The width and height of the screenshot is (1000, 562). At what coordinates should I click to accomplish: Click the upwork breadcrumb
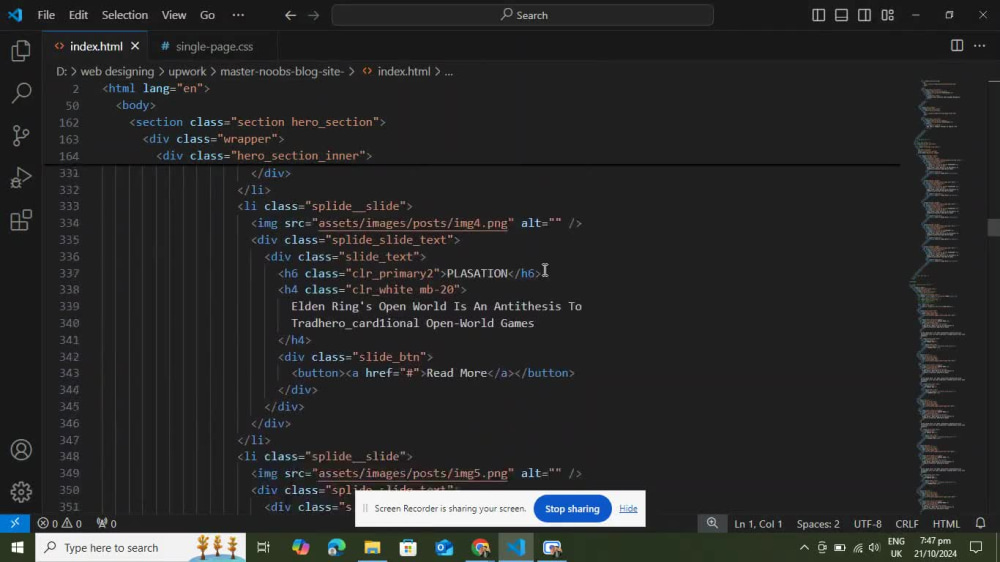pyautogui.click(x=187, y=71)
